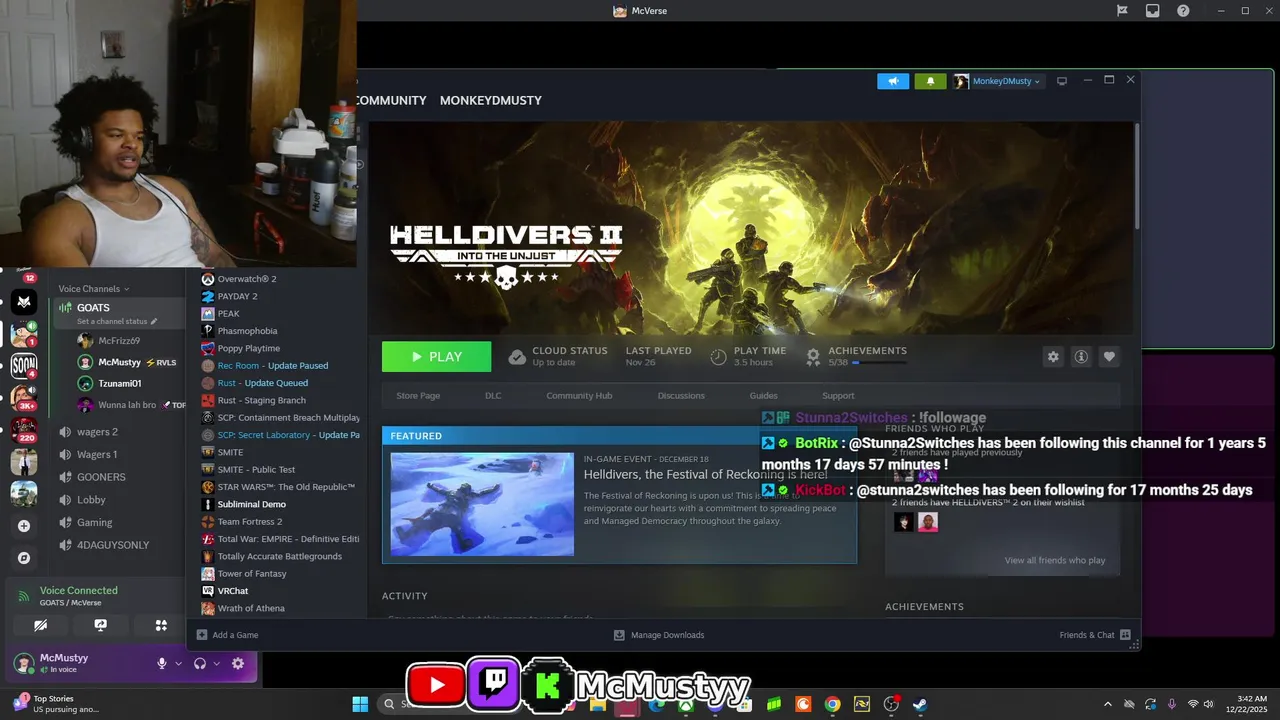The width and height of the screenshot is (1280, 720).
Task: Open the DLC tab
Action: coord(493,396)
